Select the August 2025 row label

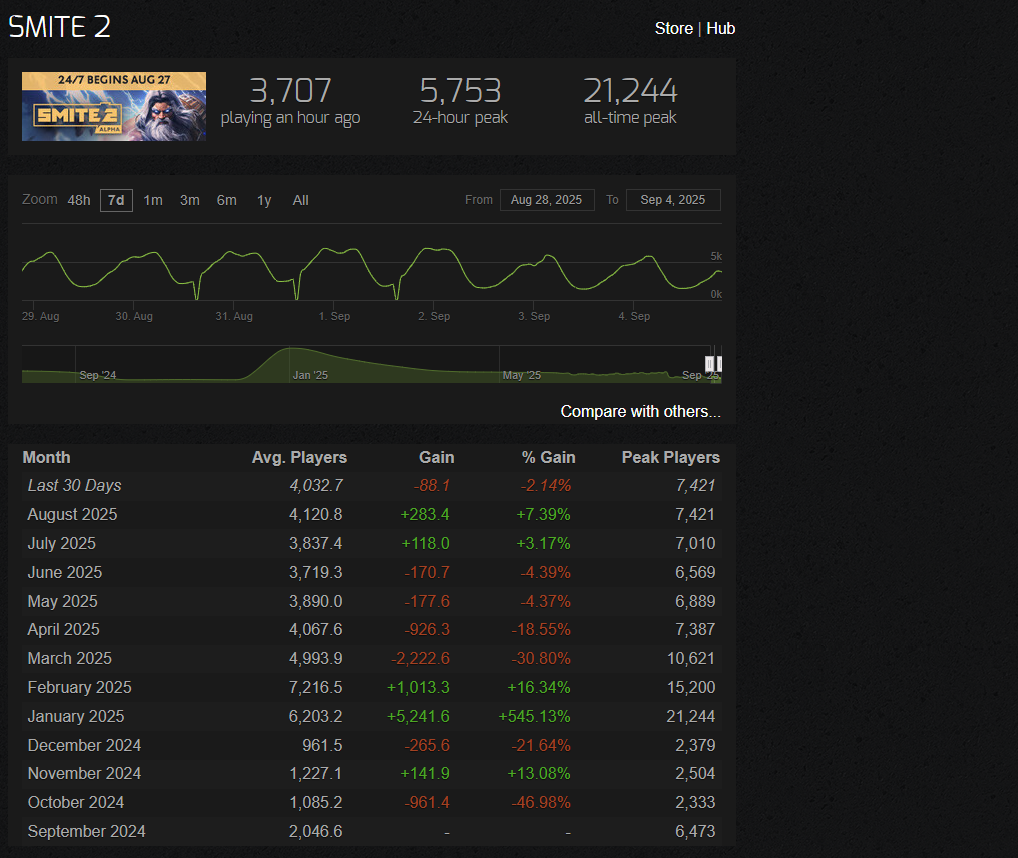coord(72,515)
